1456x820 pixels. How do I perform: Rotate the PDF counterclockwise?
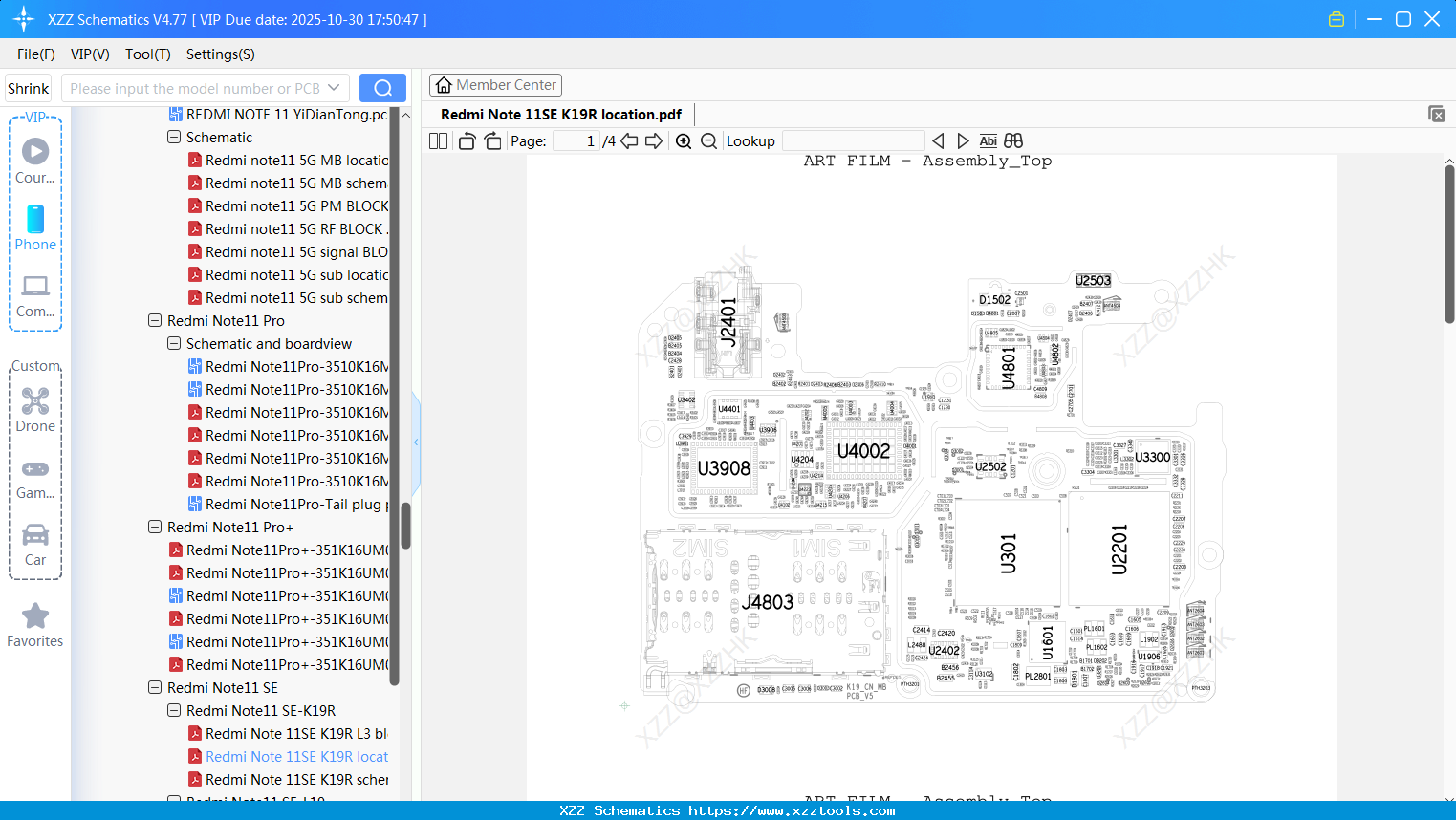[x=467, y=140]
